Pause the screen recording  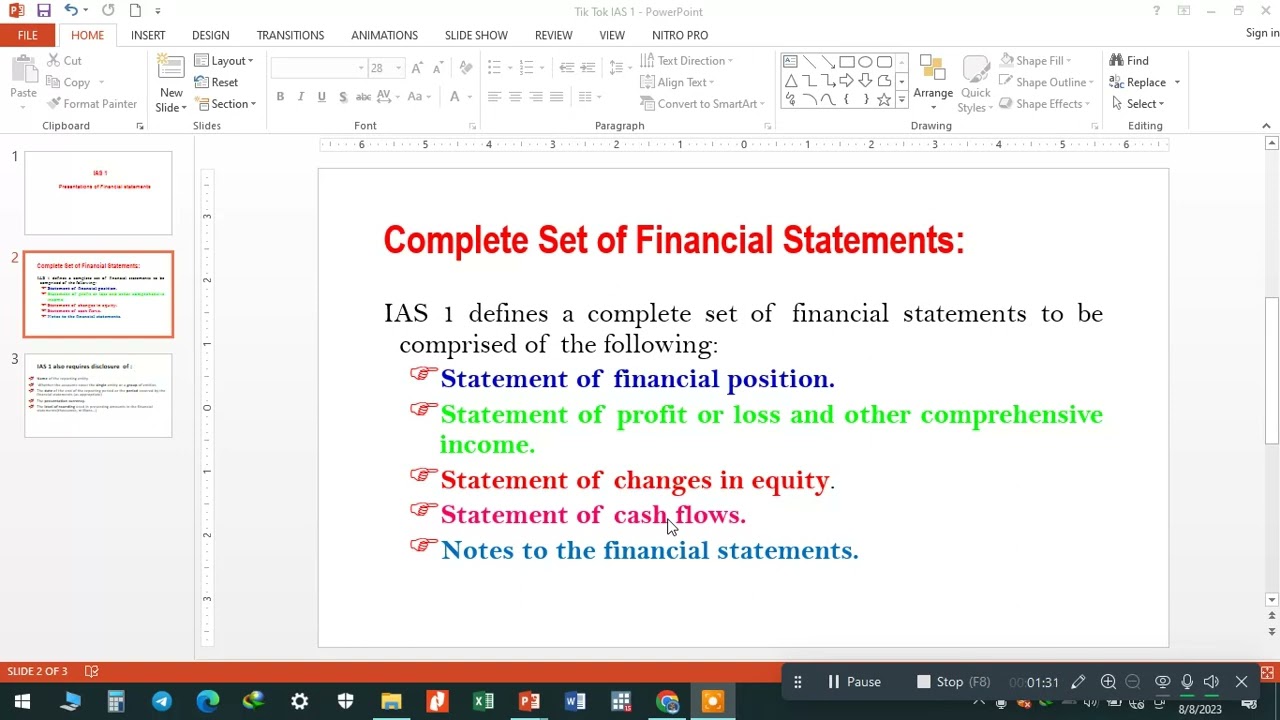(854, 682)
